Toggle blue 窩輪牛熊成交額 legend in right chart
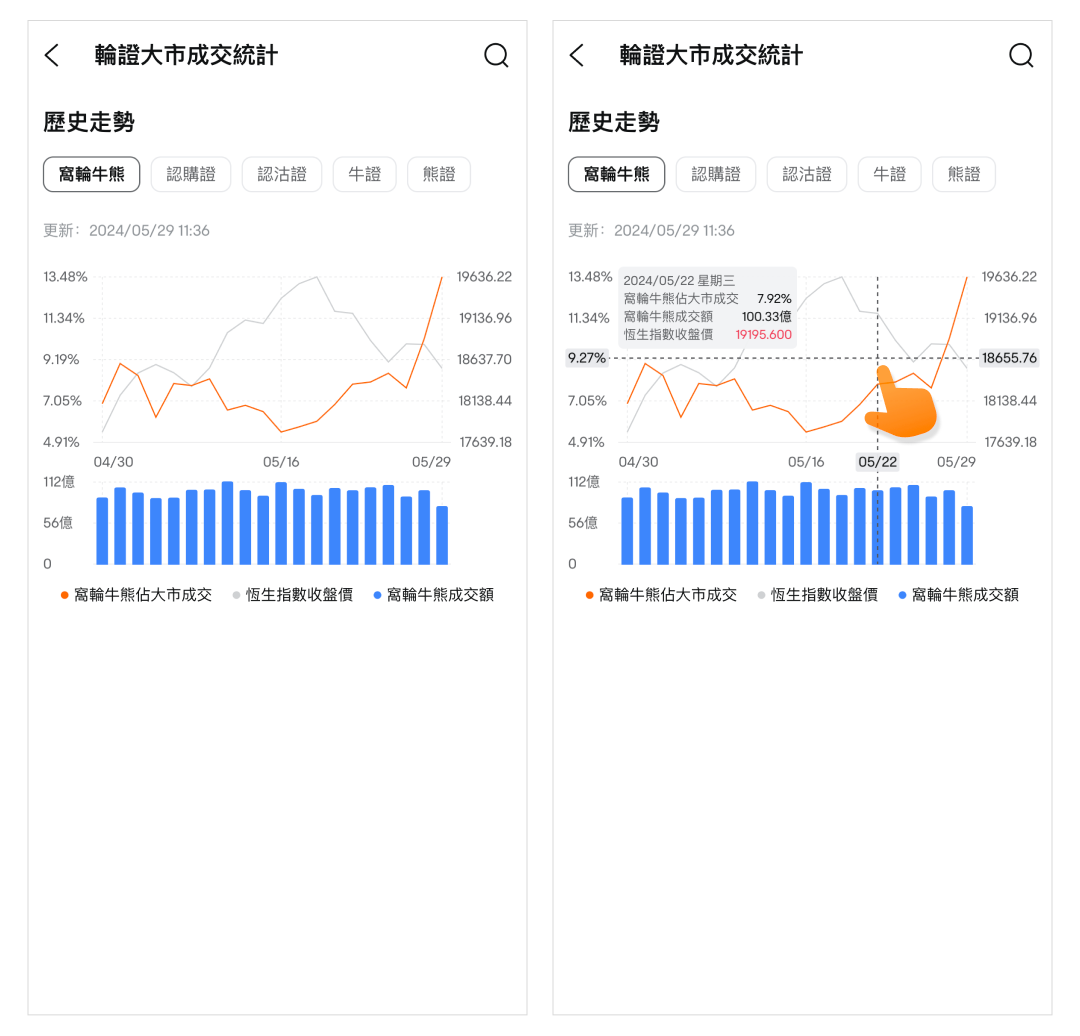Screen dimensions: 1080x1036 pyautogui.click(x=959, y=595)
